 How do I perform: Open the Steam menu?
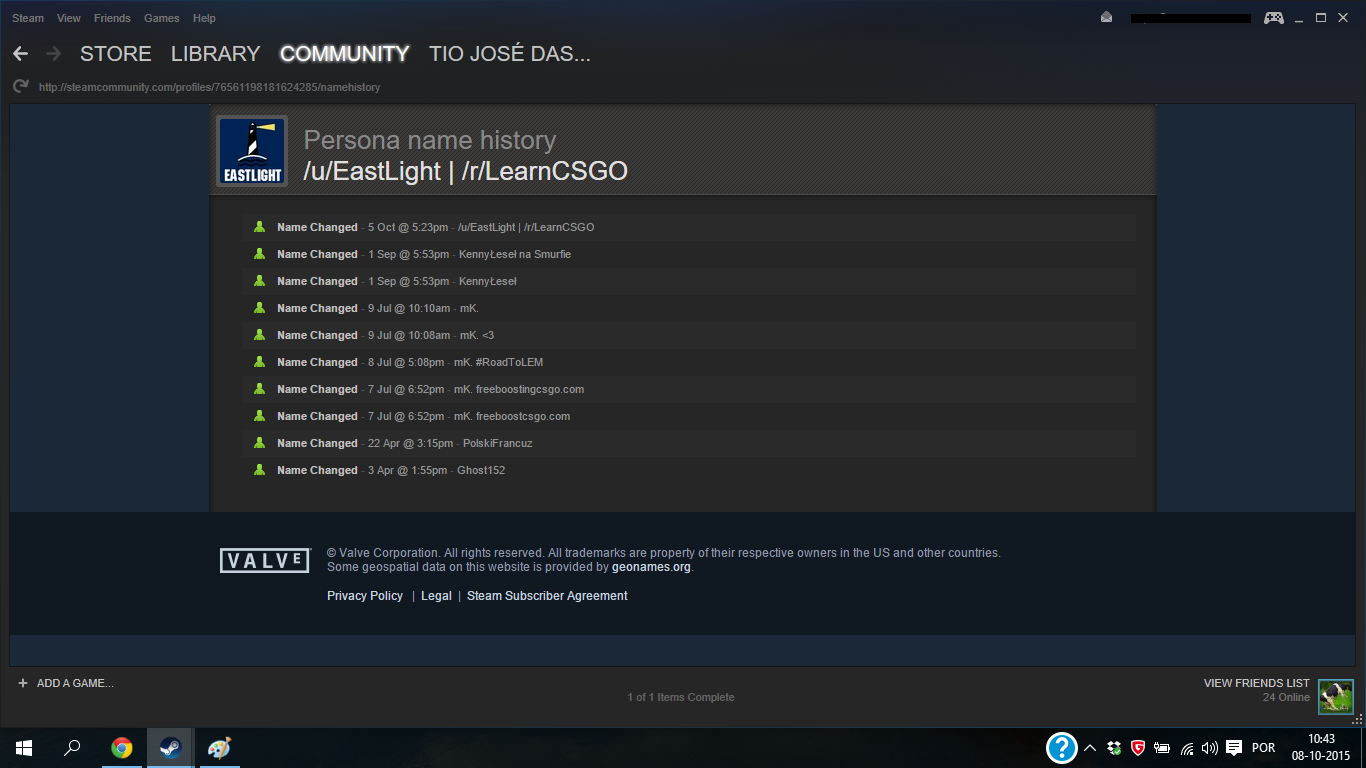tap(28, 18)
